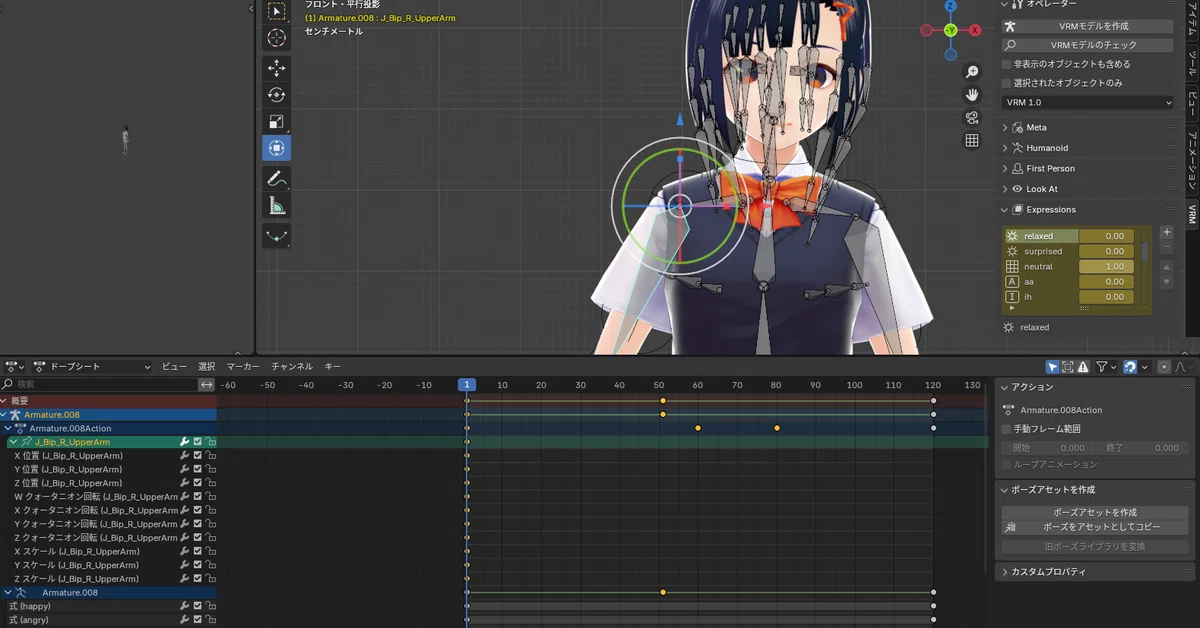Click keyframe at frame 60 on Armature.008Action row
The width and height of the screenshot is (1200, 628).
[698, 428]
